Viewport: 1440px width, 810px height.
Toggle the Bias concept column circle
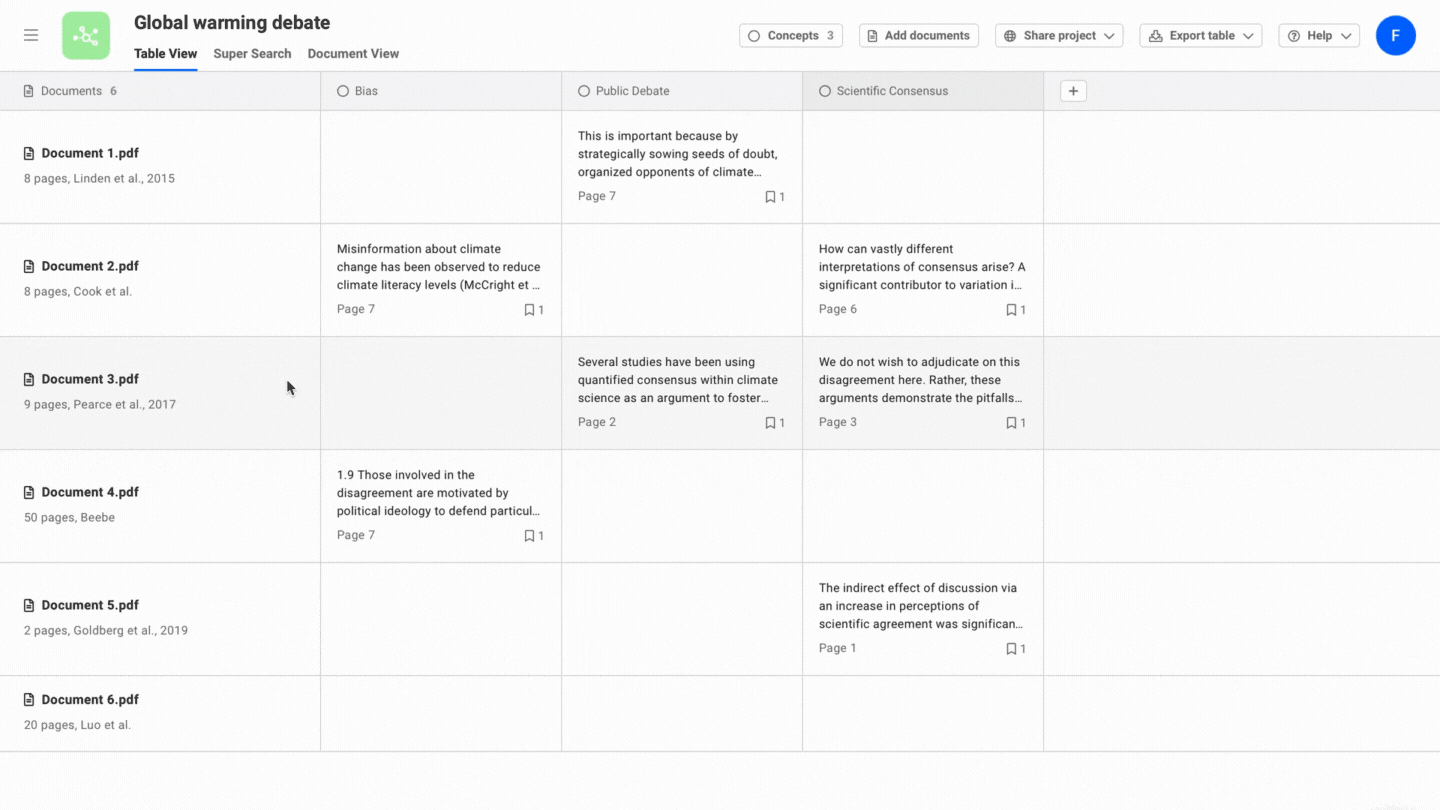point(343,91)
